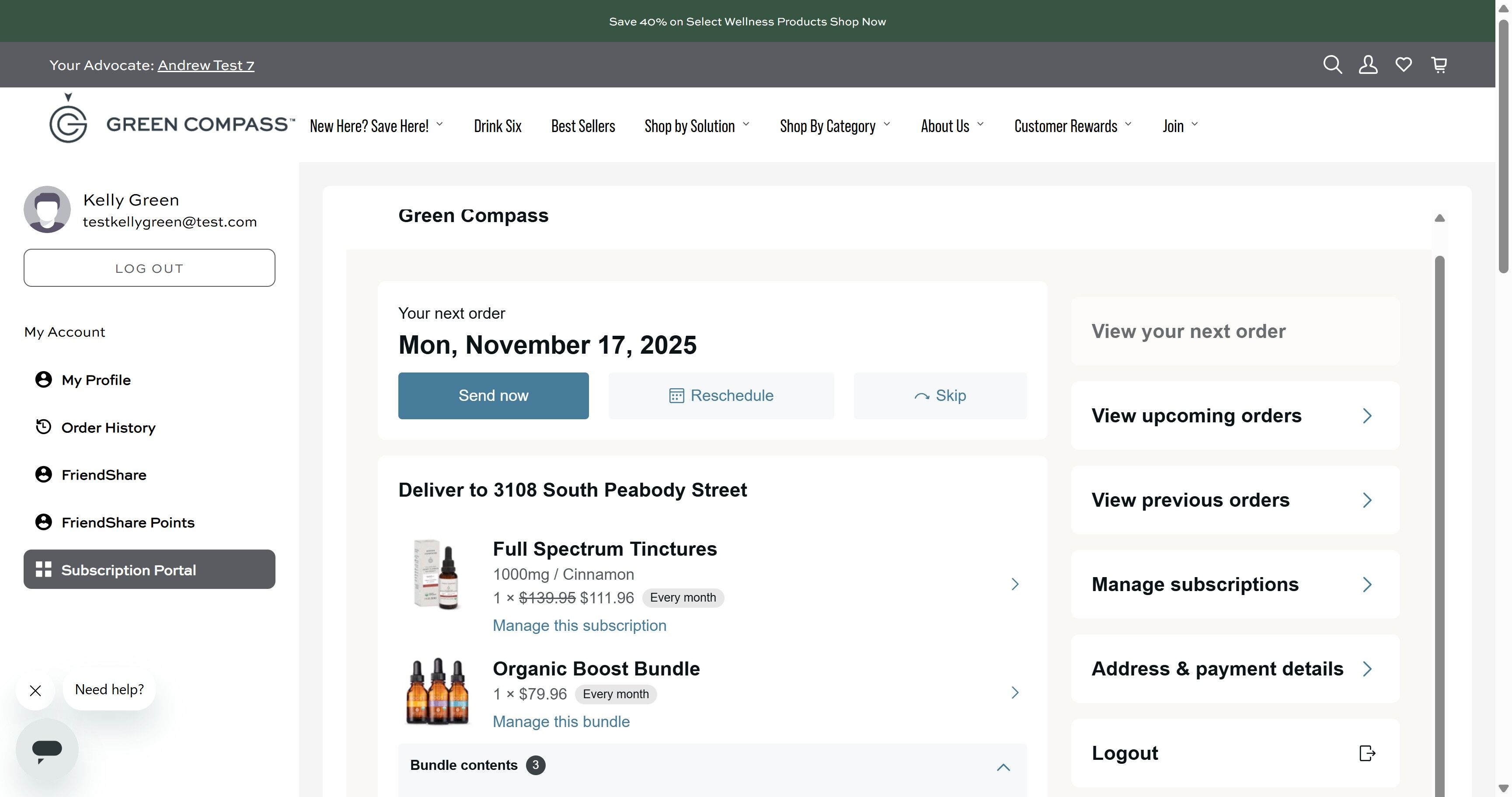Open the search icon in header
The height and width of the screenshot is (797, 1512).
pos(1332,65)
